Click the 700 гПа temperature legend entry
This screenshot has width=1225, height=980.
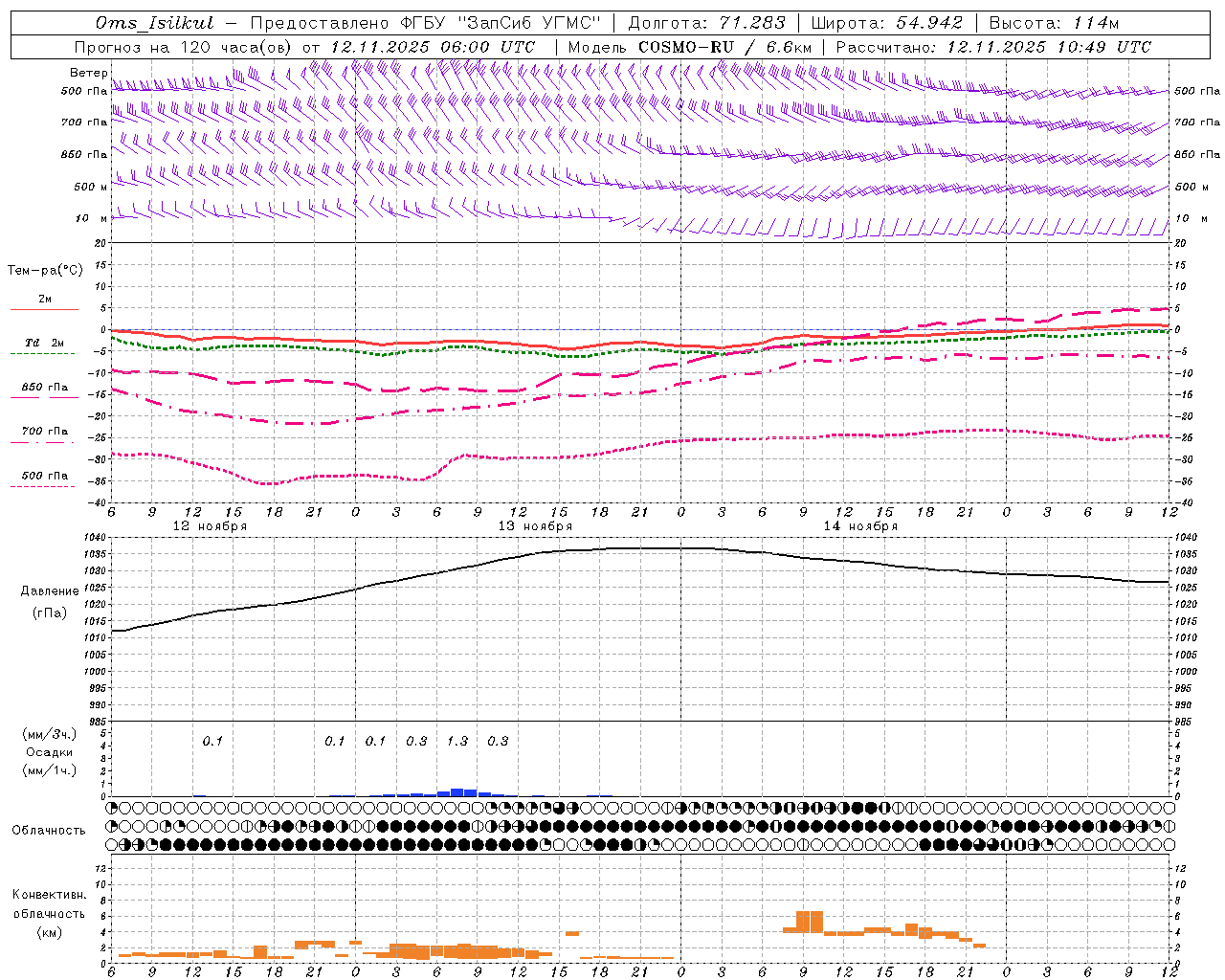pyautogui.click(x=45, y=431)
